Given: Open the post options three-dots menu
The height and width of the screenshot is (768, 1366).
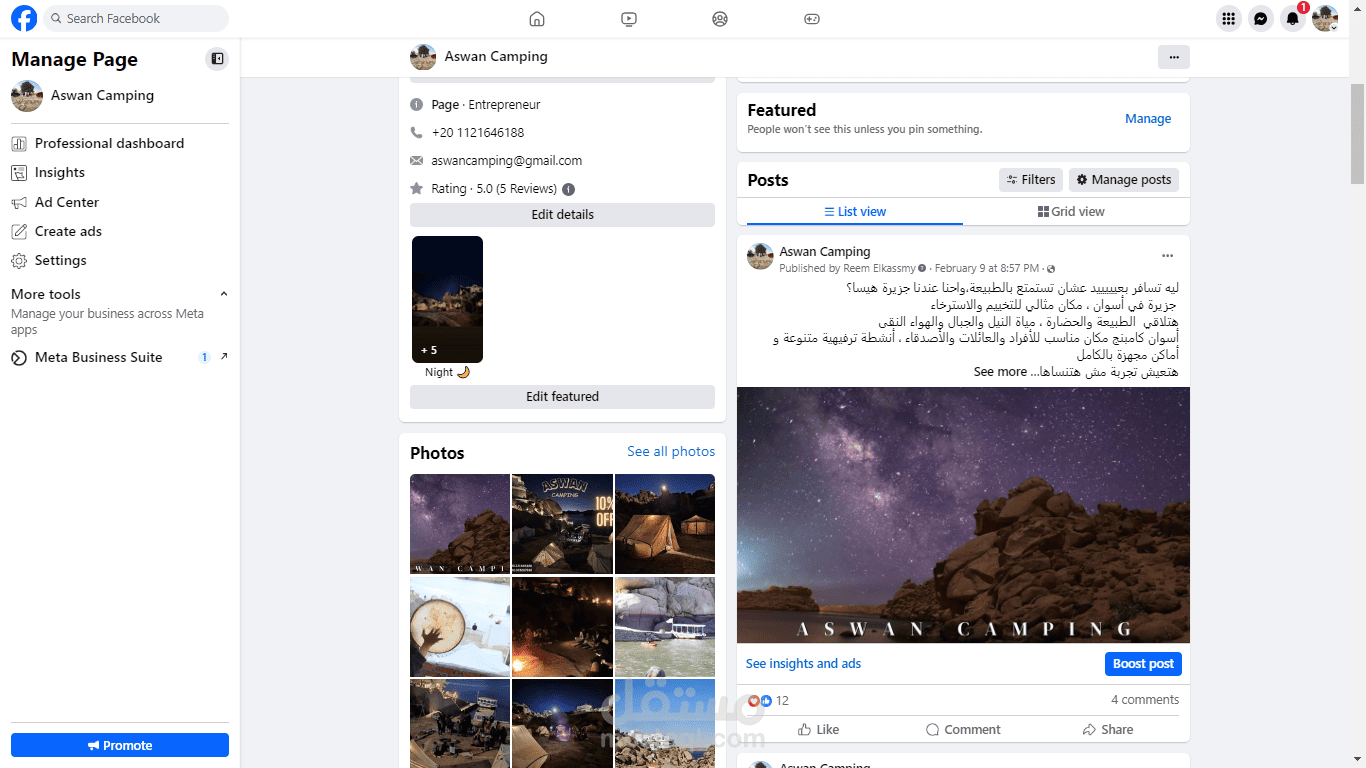Looking at the screenshot, I should (1167, 256).
